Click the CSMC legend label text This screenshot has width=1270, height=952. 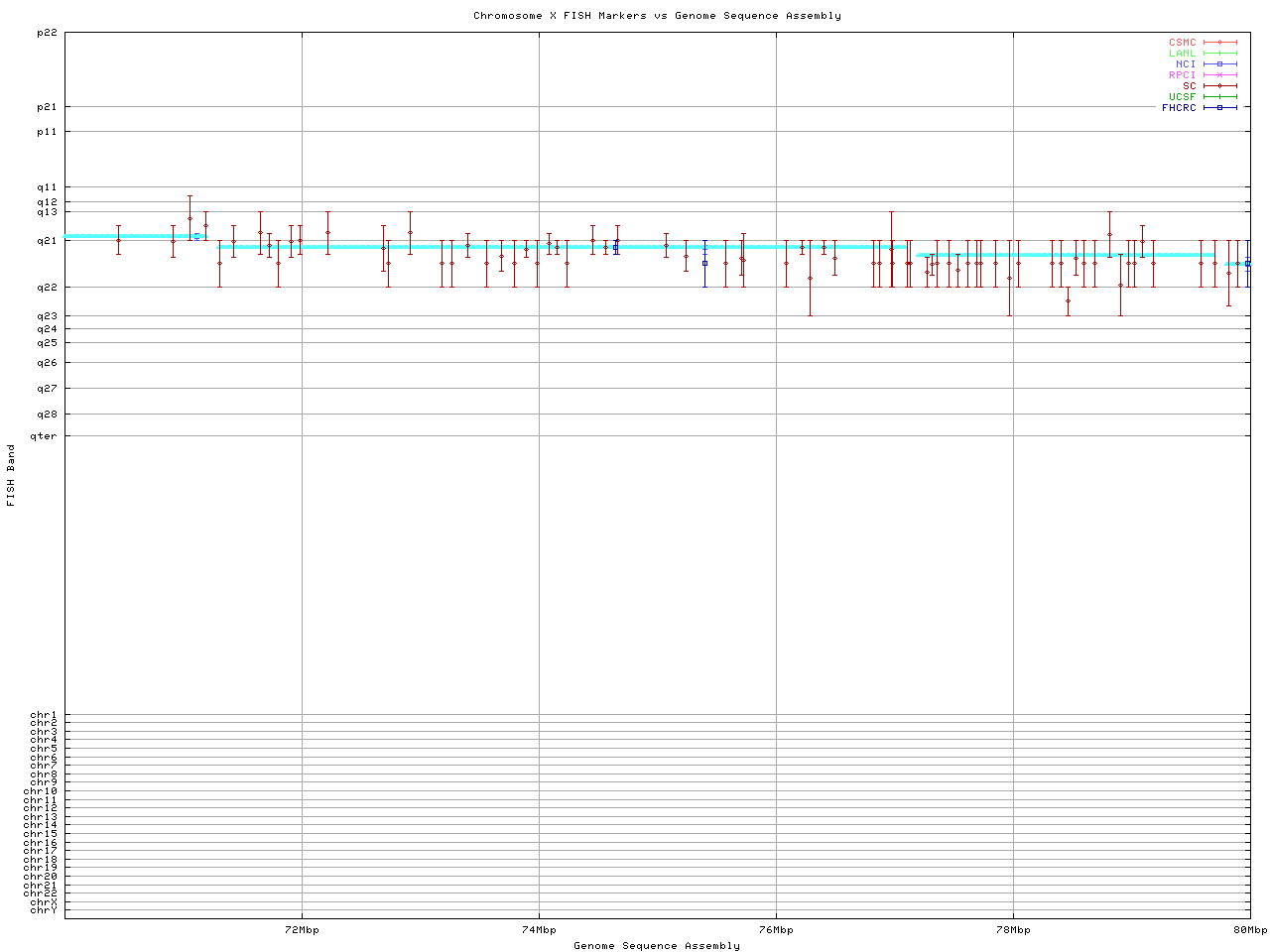pos(1182,43)
